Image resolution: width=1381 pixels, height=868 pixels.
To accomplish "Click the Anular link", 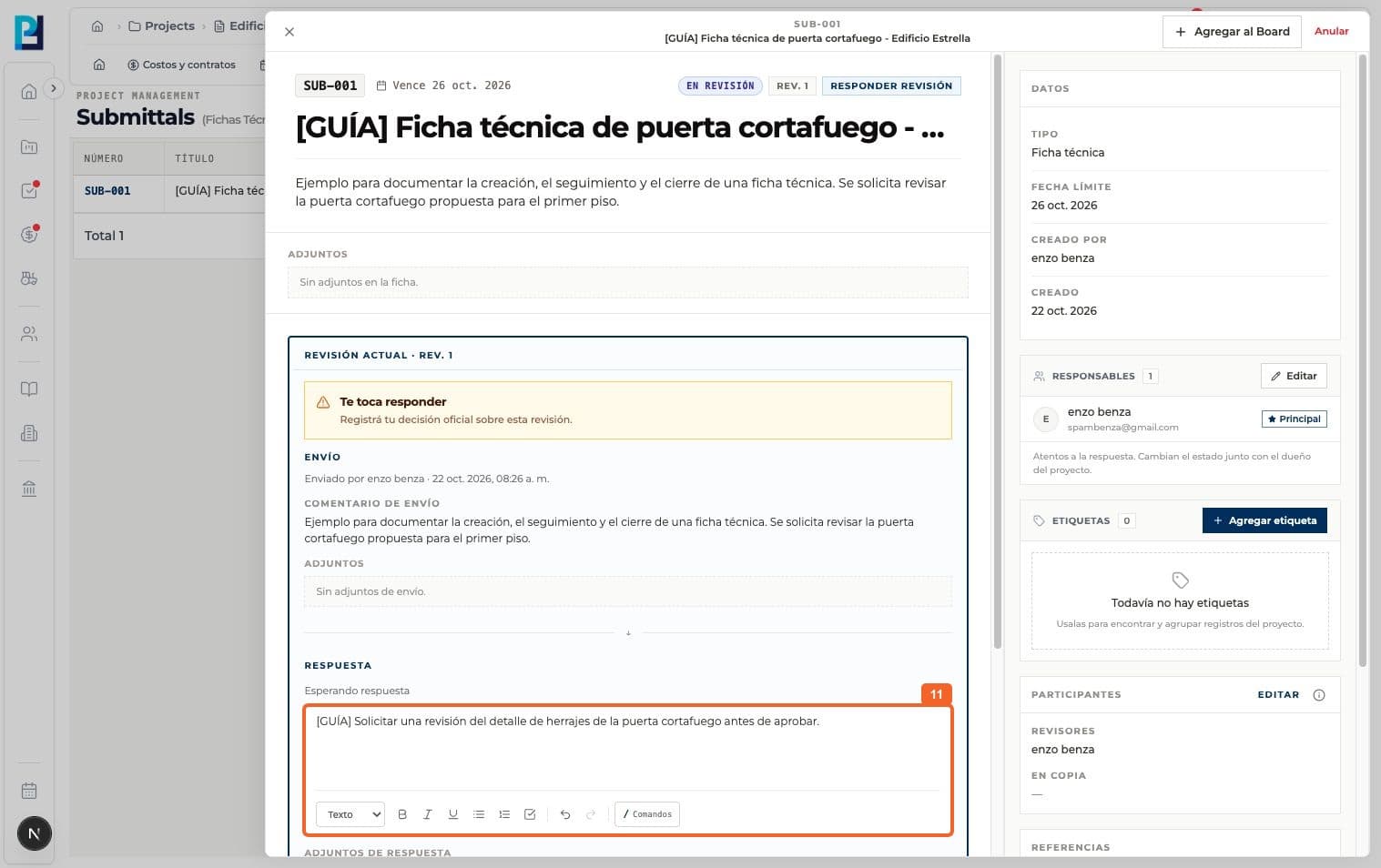I will pyautogui.click(x=1332, y=31).
